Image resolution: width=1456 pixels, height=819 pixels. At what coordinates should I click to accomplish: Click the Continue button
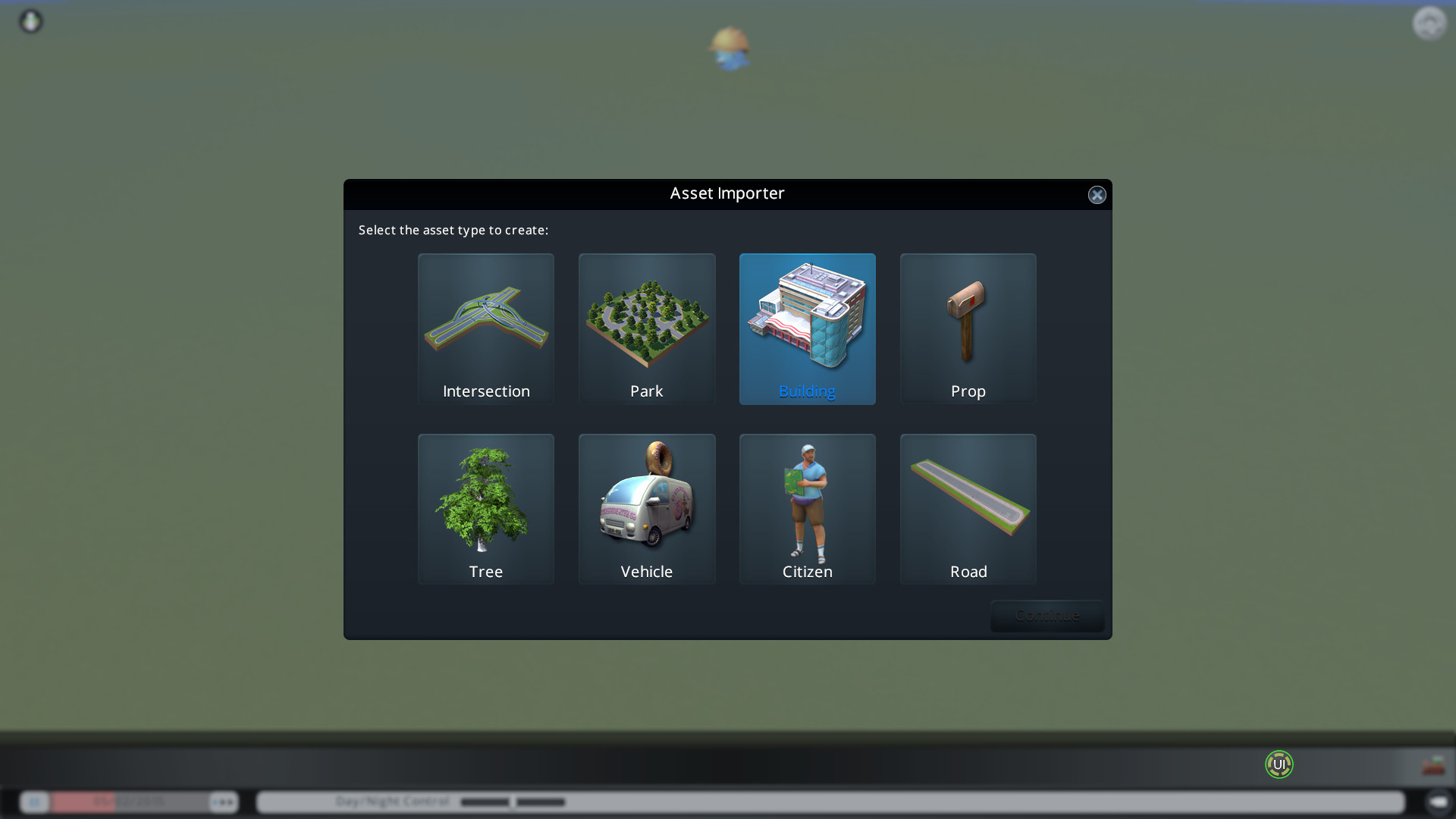(1046, 616)
